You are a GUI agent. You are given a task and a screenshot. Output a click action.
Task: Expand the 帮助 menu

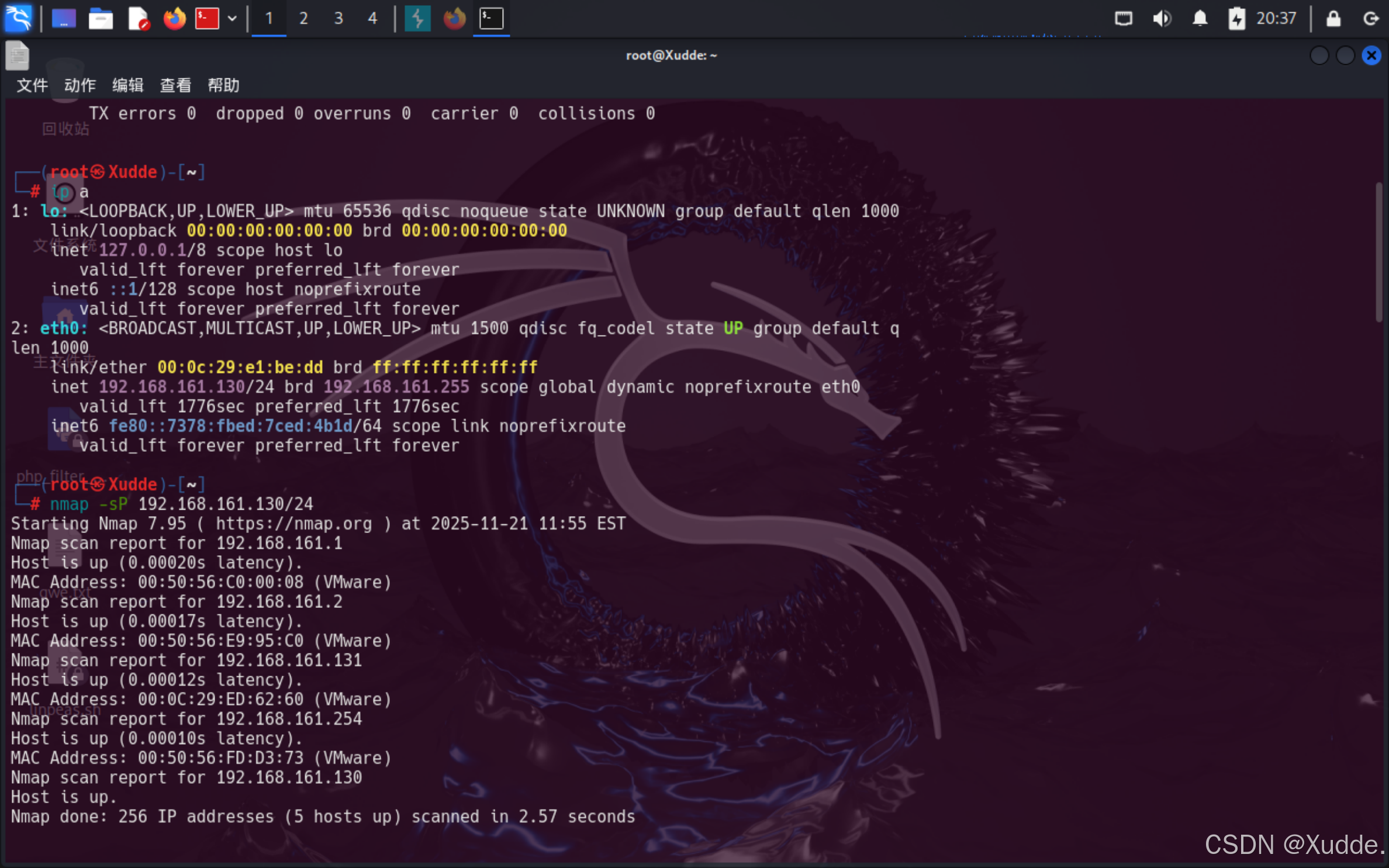[223, 85]
